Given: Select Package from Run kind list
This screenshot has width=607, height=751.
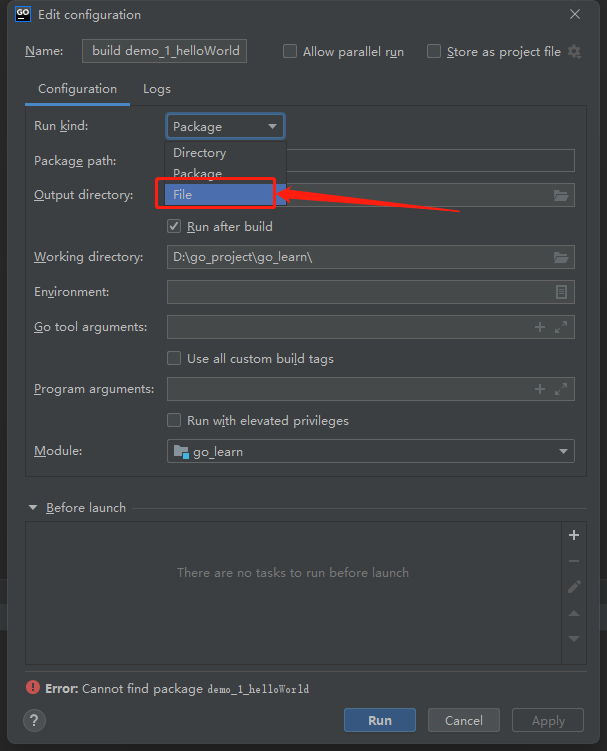Looking at the screenshot, I should pyautogui.click(x=226, y=173).
